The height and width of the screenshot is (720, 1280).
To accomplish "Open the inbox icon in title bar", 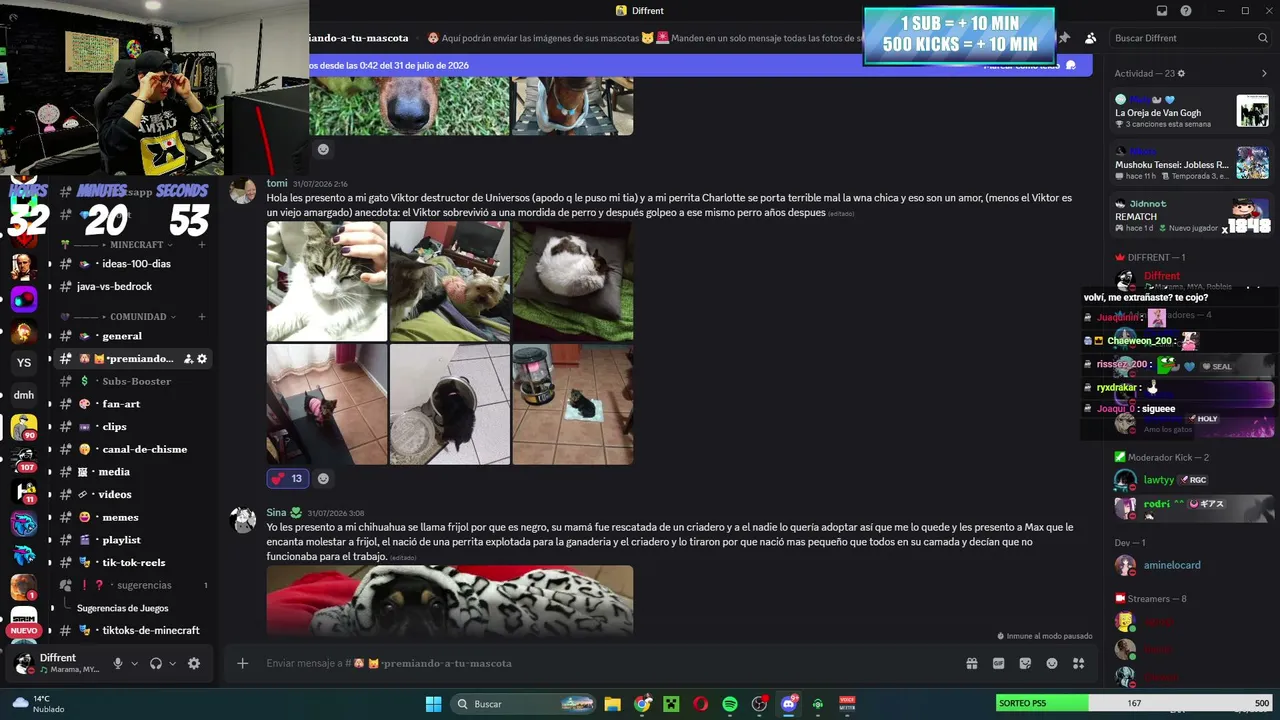I will (x=1162, y=11).
